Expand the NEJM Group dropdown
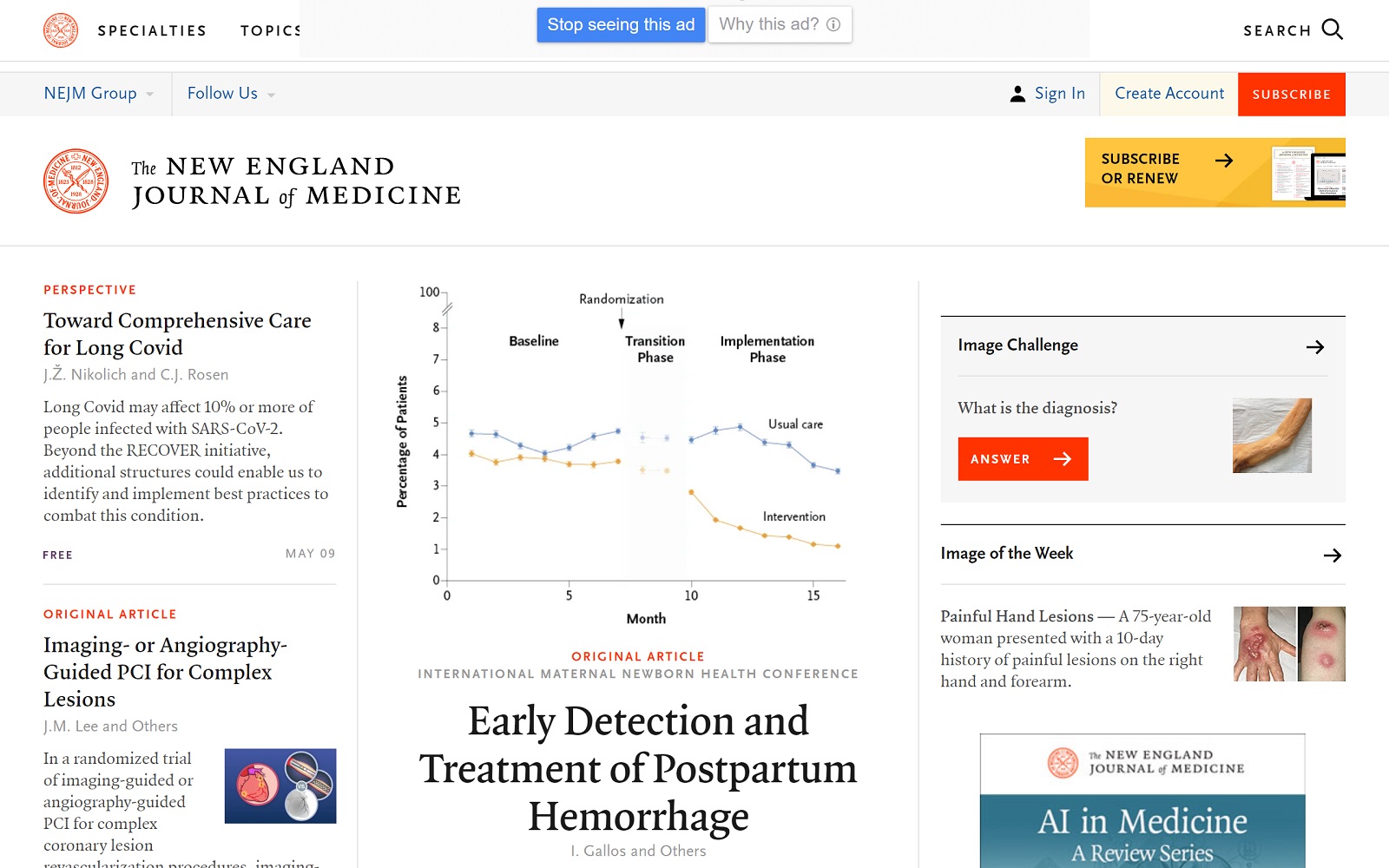This screenshot has height=868, width=1389. (99, 94)
